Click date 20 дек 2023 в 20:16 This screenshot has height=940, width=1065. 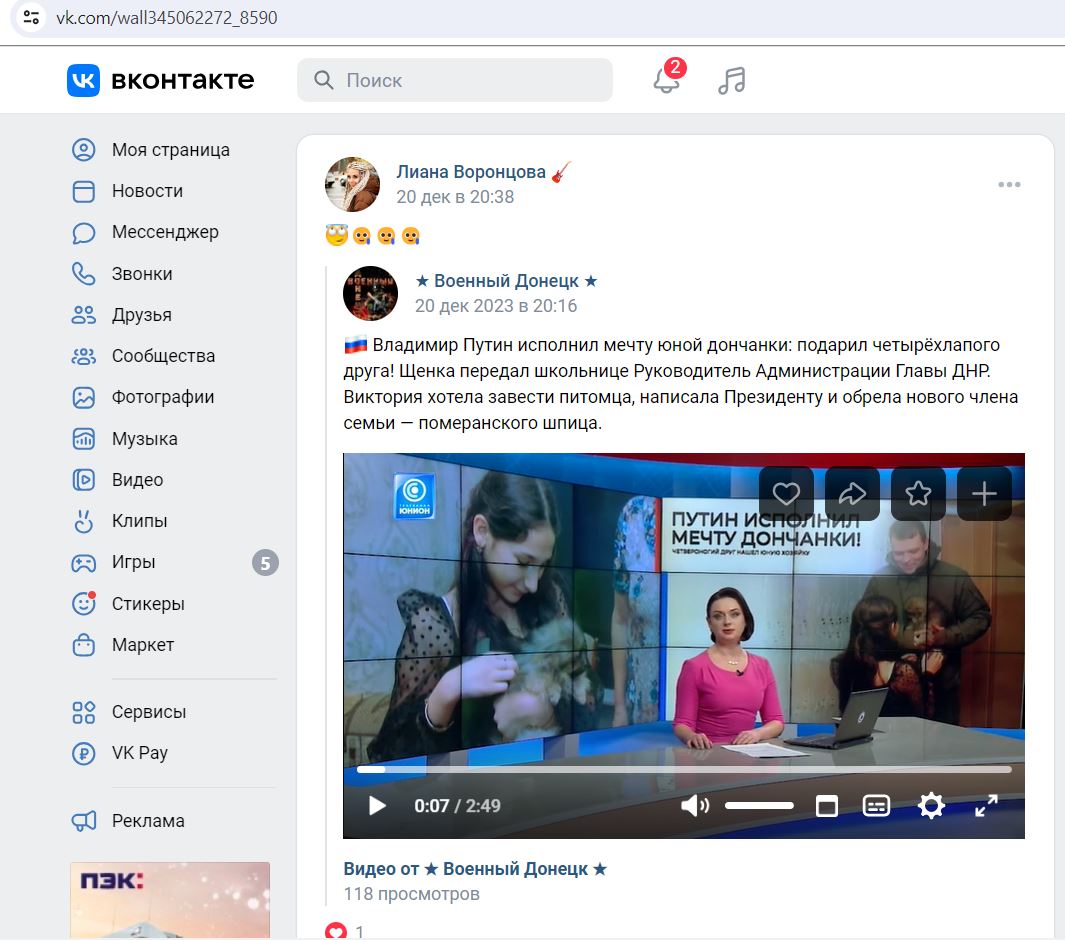tap(496, 306)
